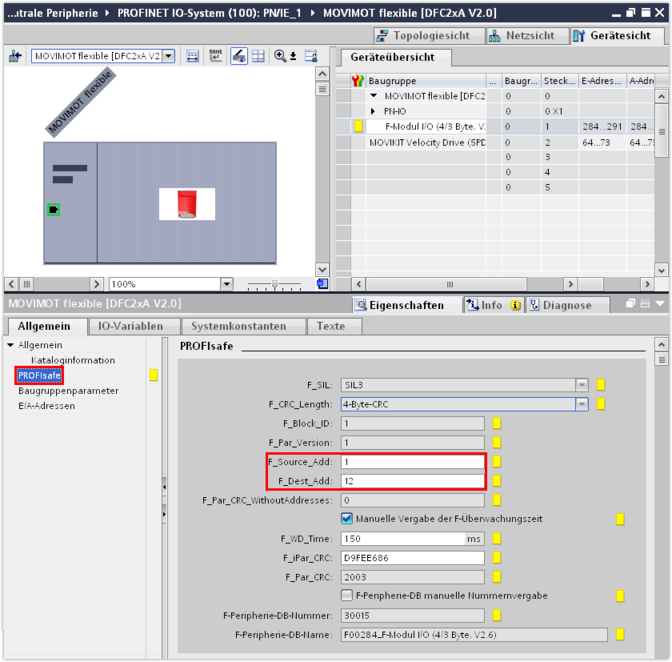Select Baugruppenparameter in the navigation tree

(68, 391)
